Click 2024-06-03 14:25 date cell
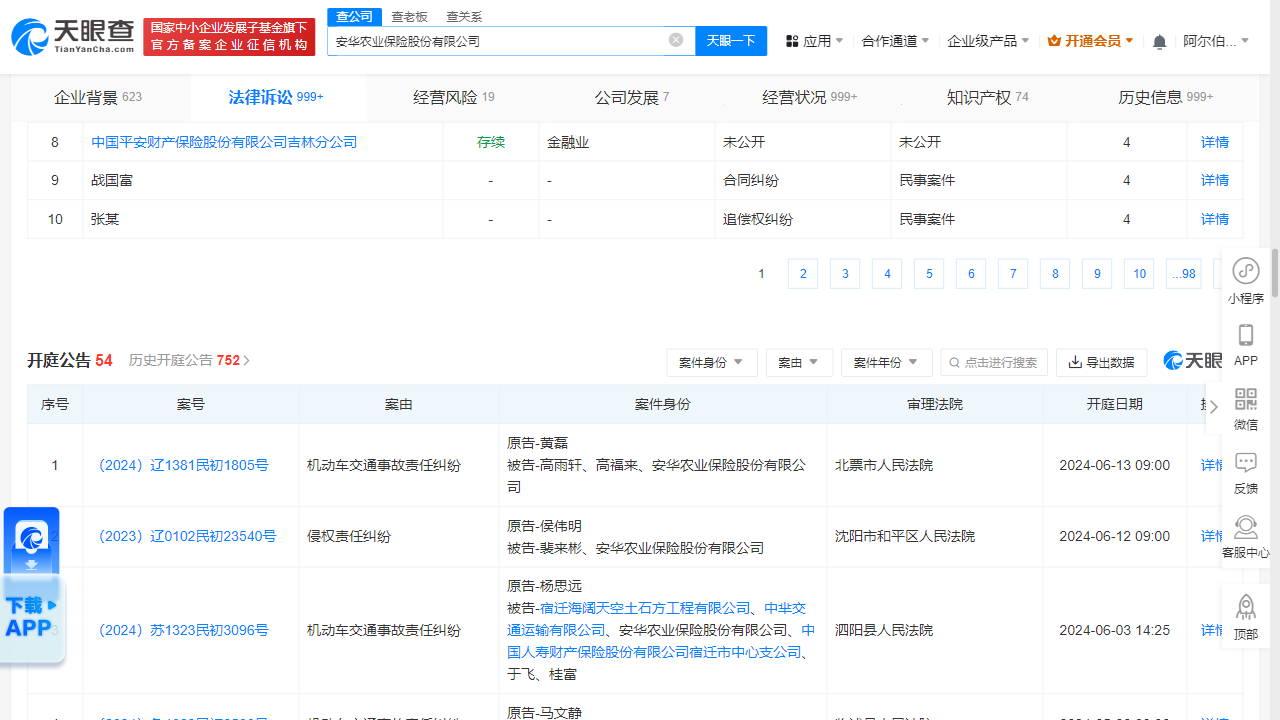The image size is (1280, 720). coord(1114,630)
